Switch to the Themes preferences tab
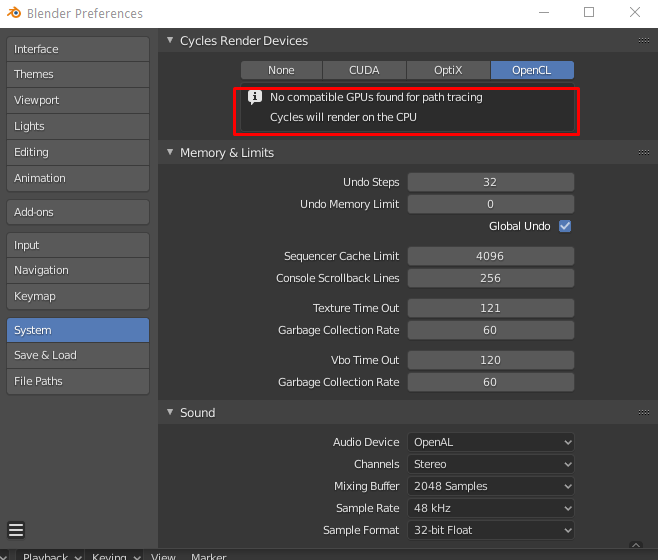The image size is (658, 560). point(78,74)
